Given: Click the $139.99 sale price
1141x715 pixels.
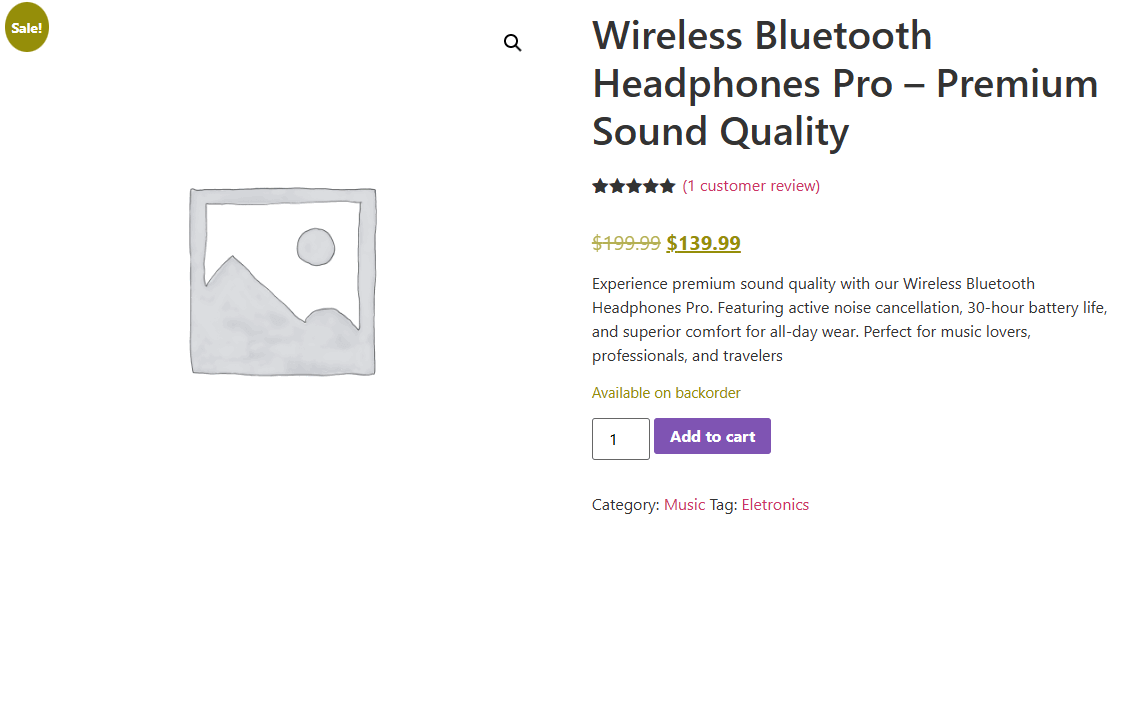Looking at the screenshot, I should tap(704, 243).
